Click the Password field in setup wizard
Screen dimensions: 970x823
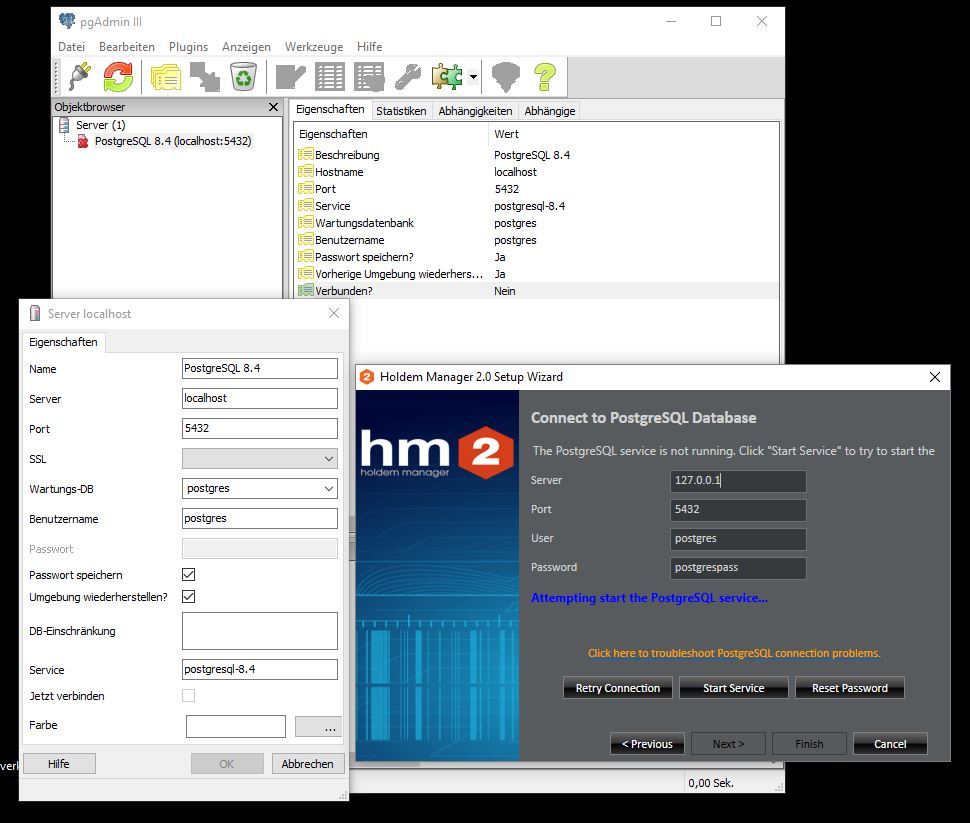click(738, 568)
